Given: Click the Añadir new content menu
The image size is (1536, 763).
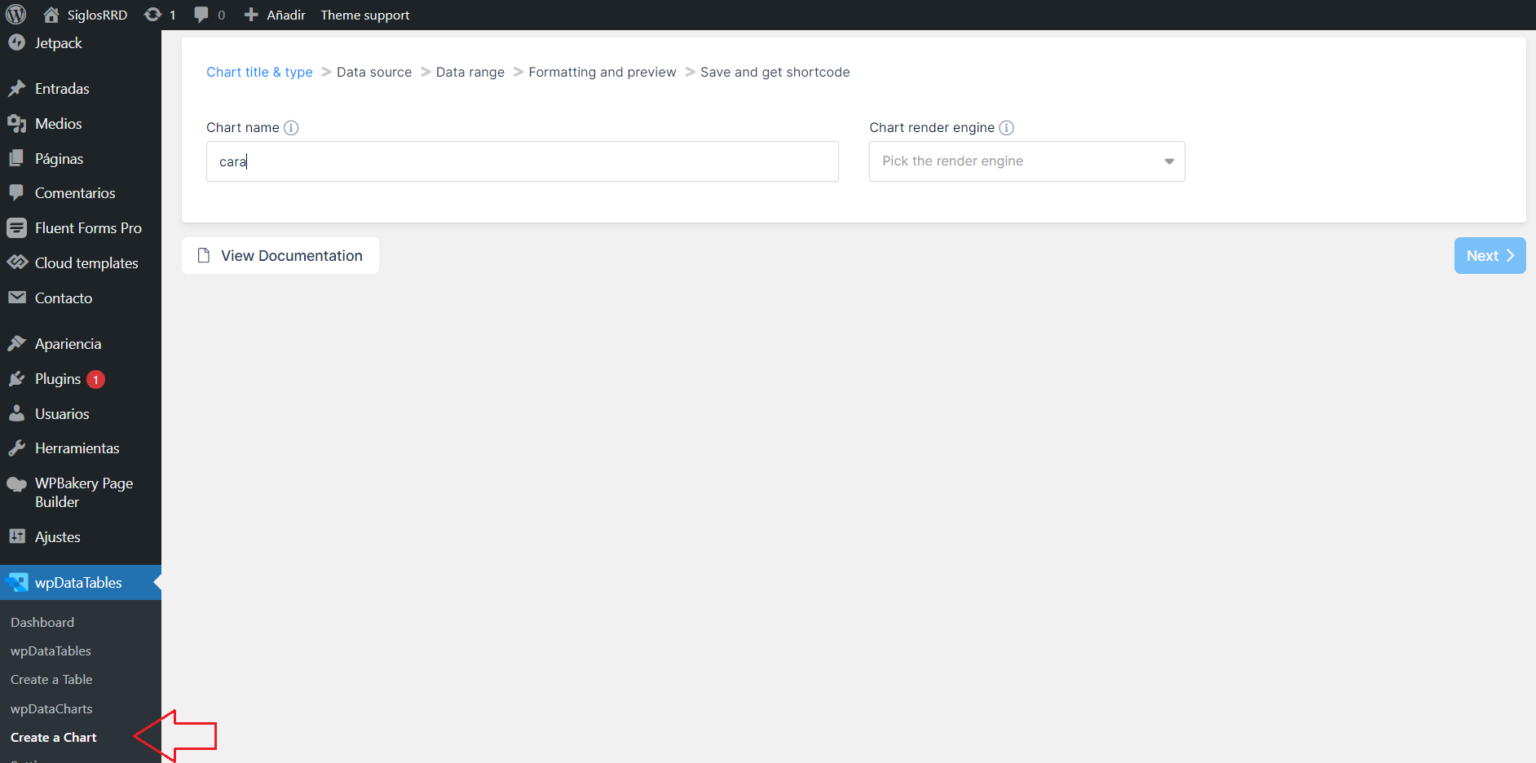Looking at the screenshot, I should click(275, 15).
